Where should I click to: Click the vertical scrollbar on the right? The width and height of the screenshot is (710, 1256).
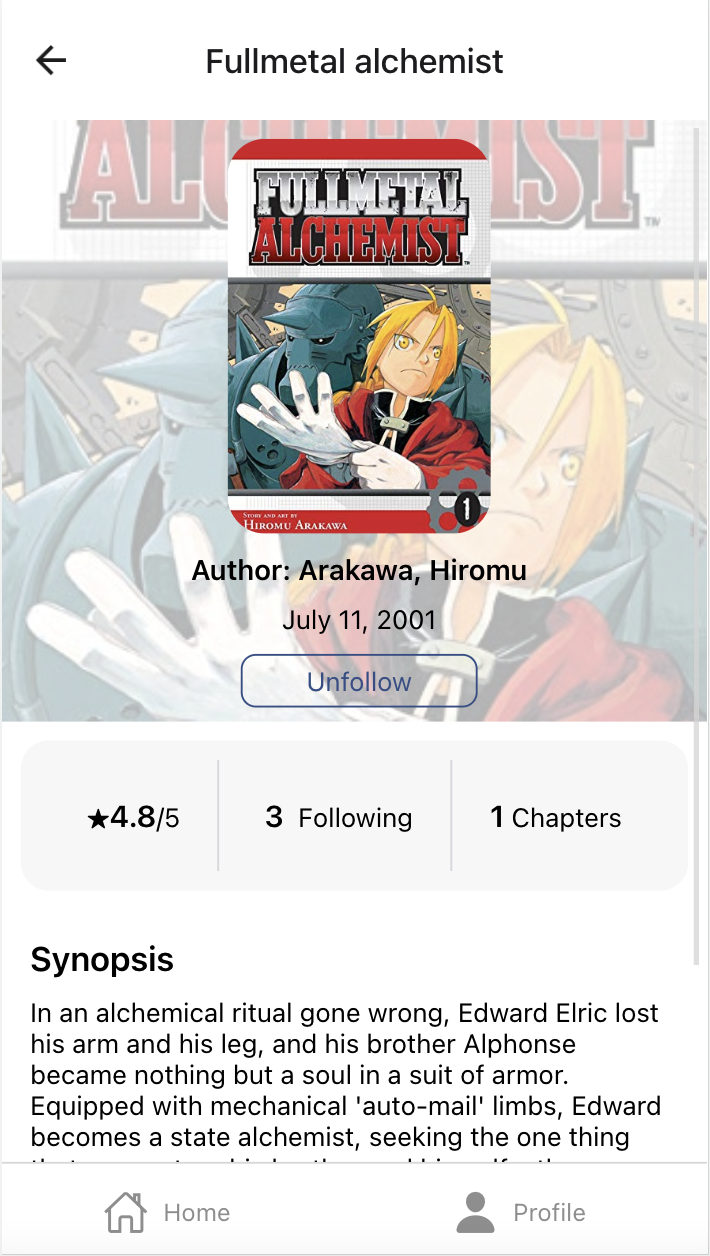click(697, 546)
